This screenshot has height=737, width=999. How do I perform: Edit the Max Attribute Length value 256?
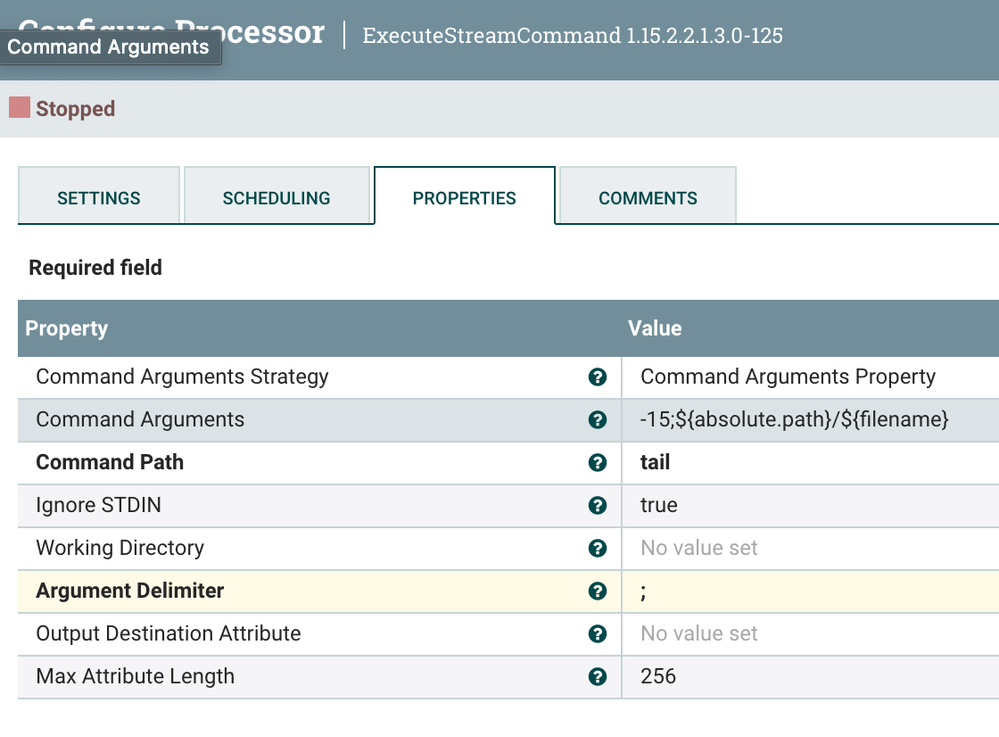tap(810, 677)
